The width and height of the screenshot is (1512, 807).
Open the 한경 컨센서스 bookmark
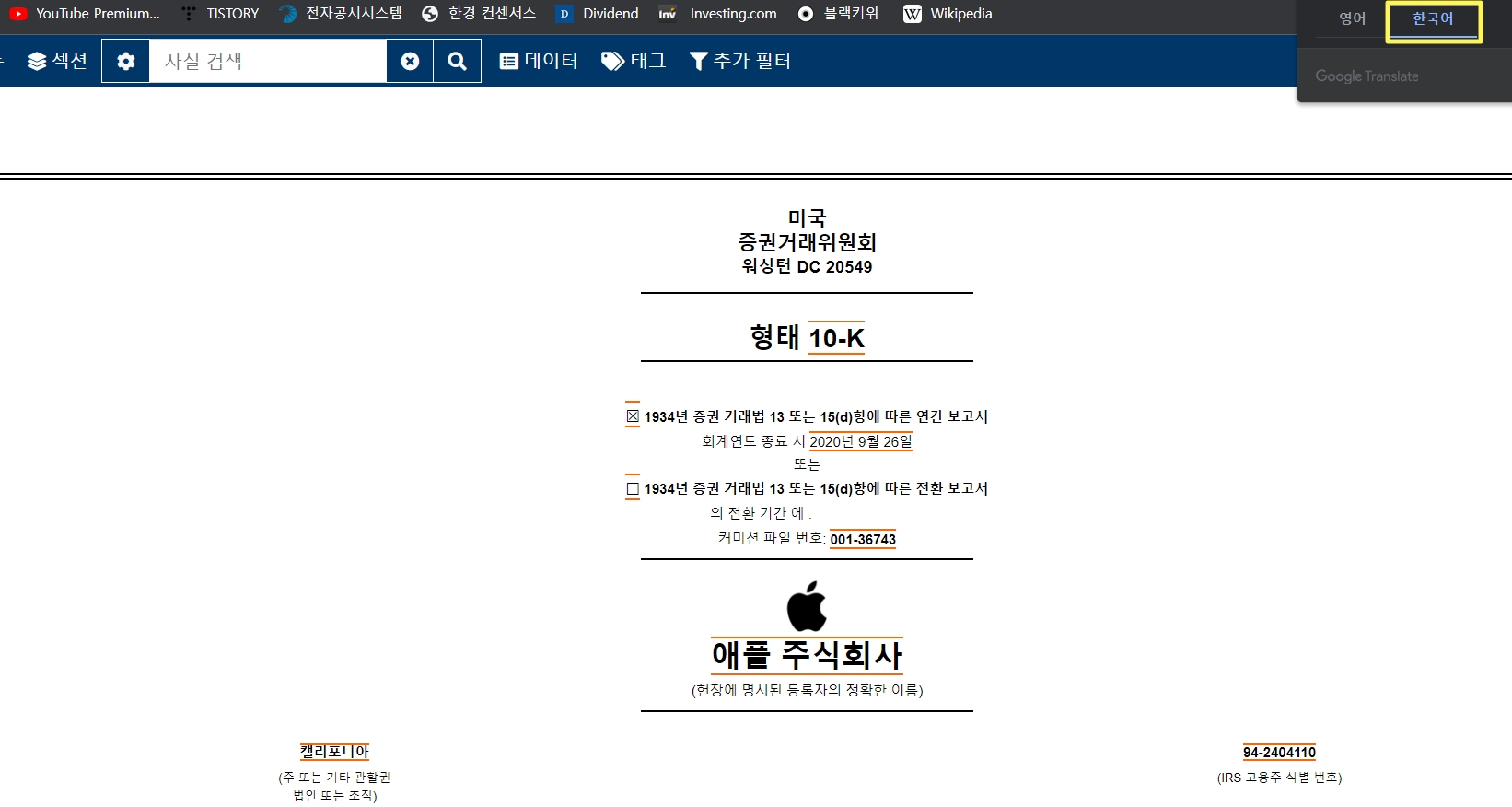tap(479, 14)
